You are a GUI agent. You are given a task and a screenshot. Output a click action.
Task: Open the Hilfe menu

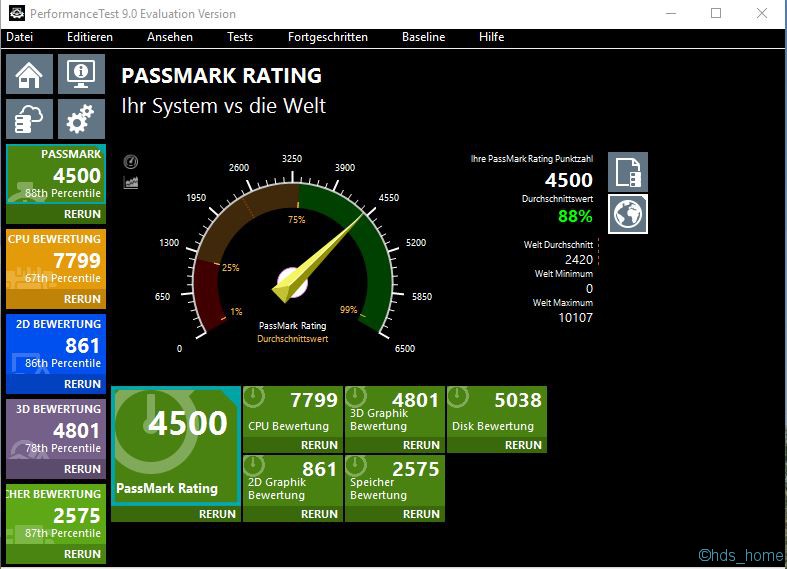[491, 37]
